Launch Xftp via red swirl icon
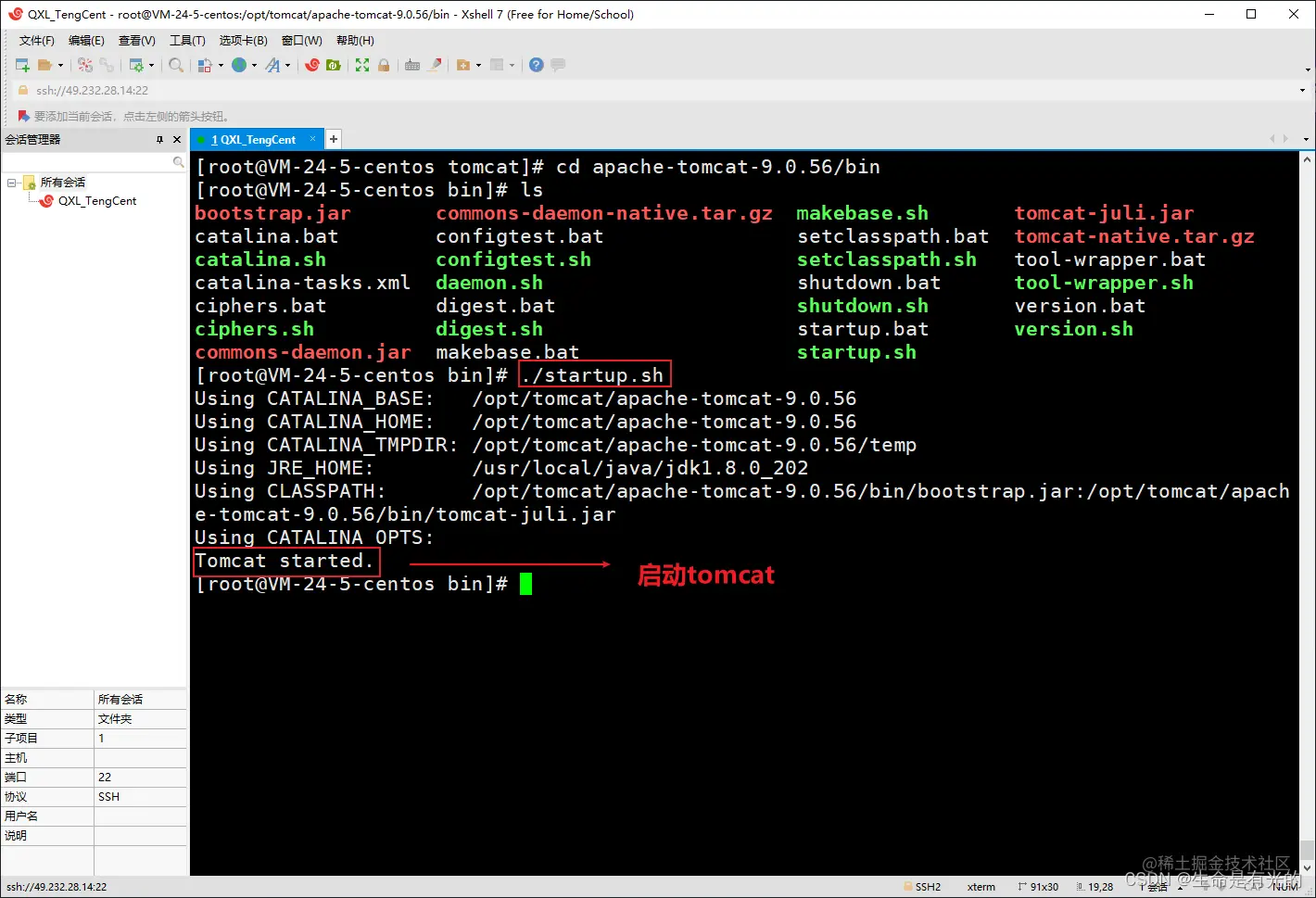1316x898 pixels. 312,65
